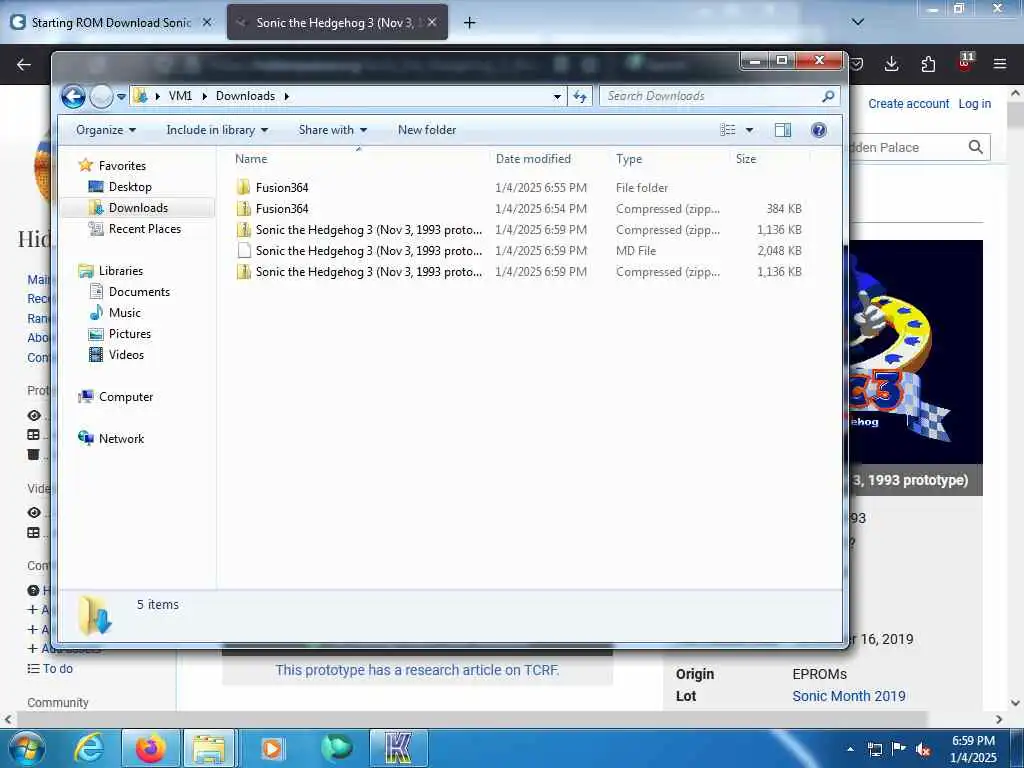Click Hidden Palace search magnifier icon
1024x768 pixels.
976,147
